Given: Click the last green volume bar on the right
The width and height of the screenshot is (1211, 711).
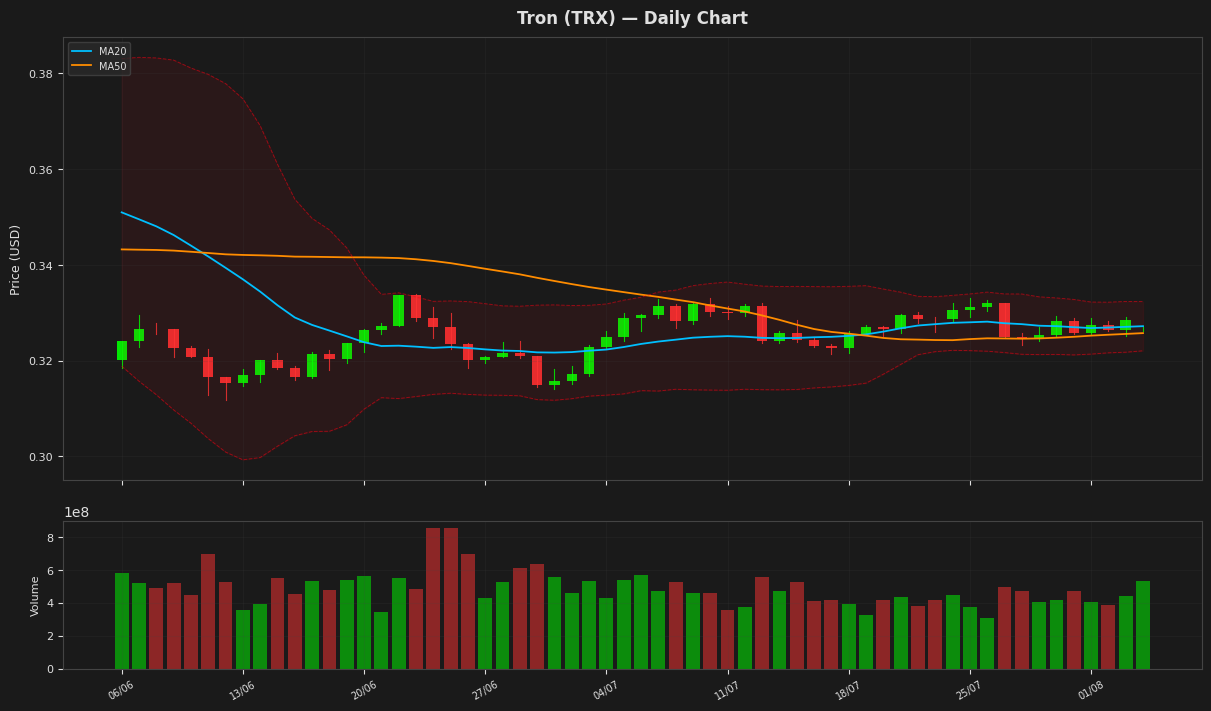Looking at the screenshot, I should (x=1143, y=625).
